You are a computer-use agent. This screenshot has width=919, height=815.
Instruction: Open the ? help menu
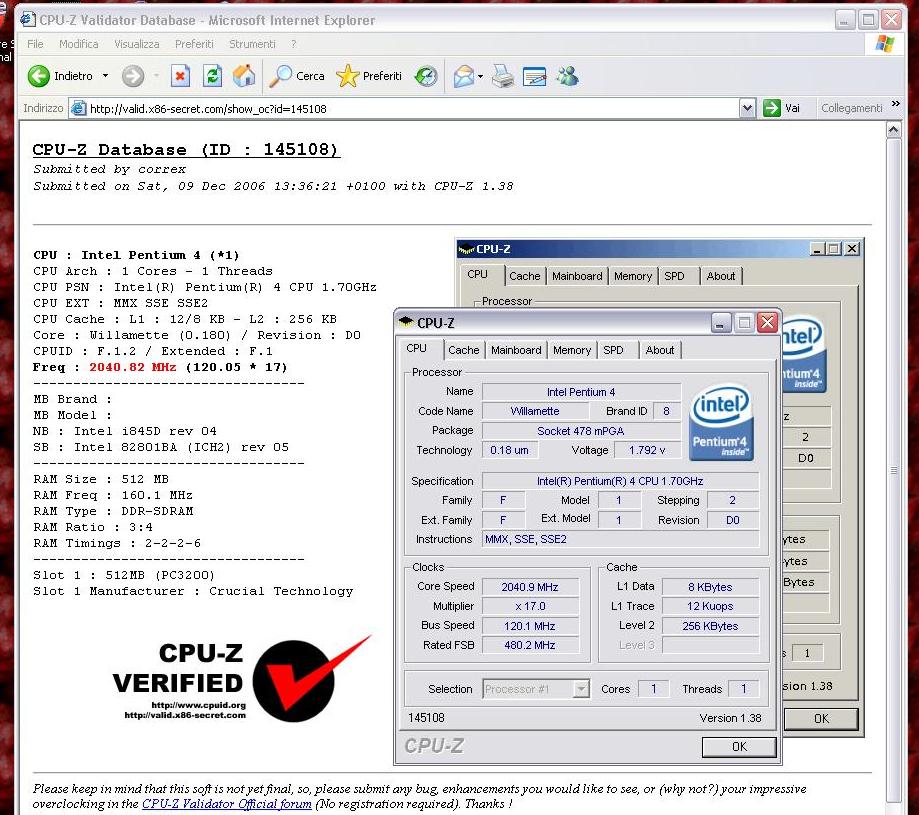pyautogui.click(x=294, y=44)
